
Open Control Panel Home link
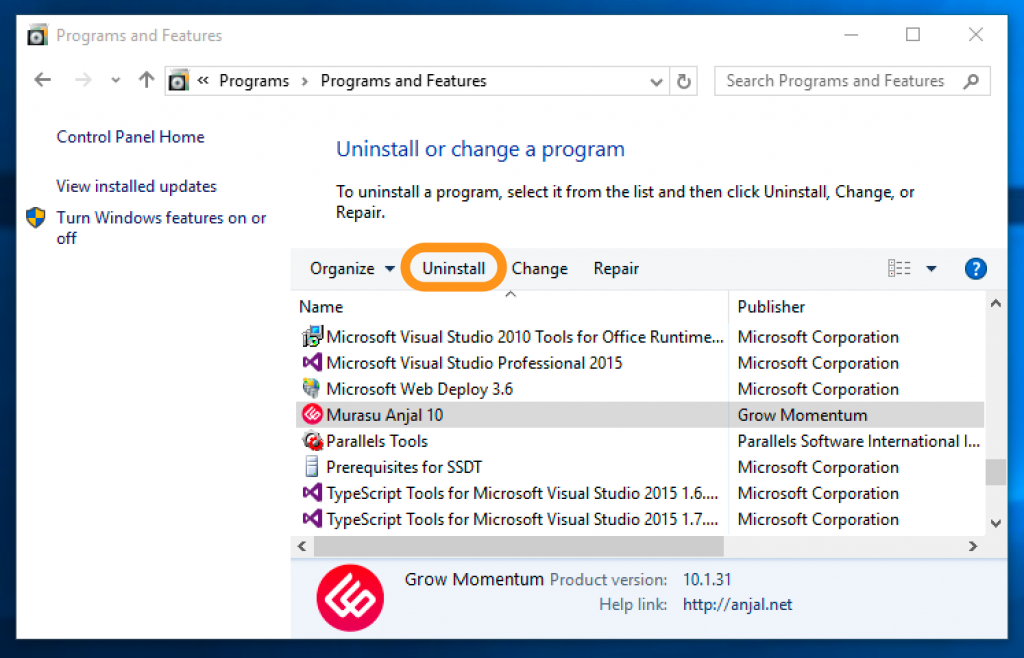tap(131, 136)
